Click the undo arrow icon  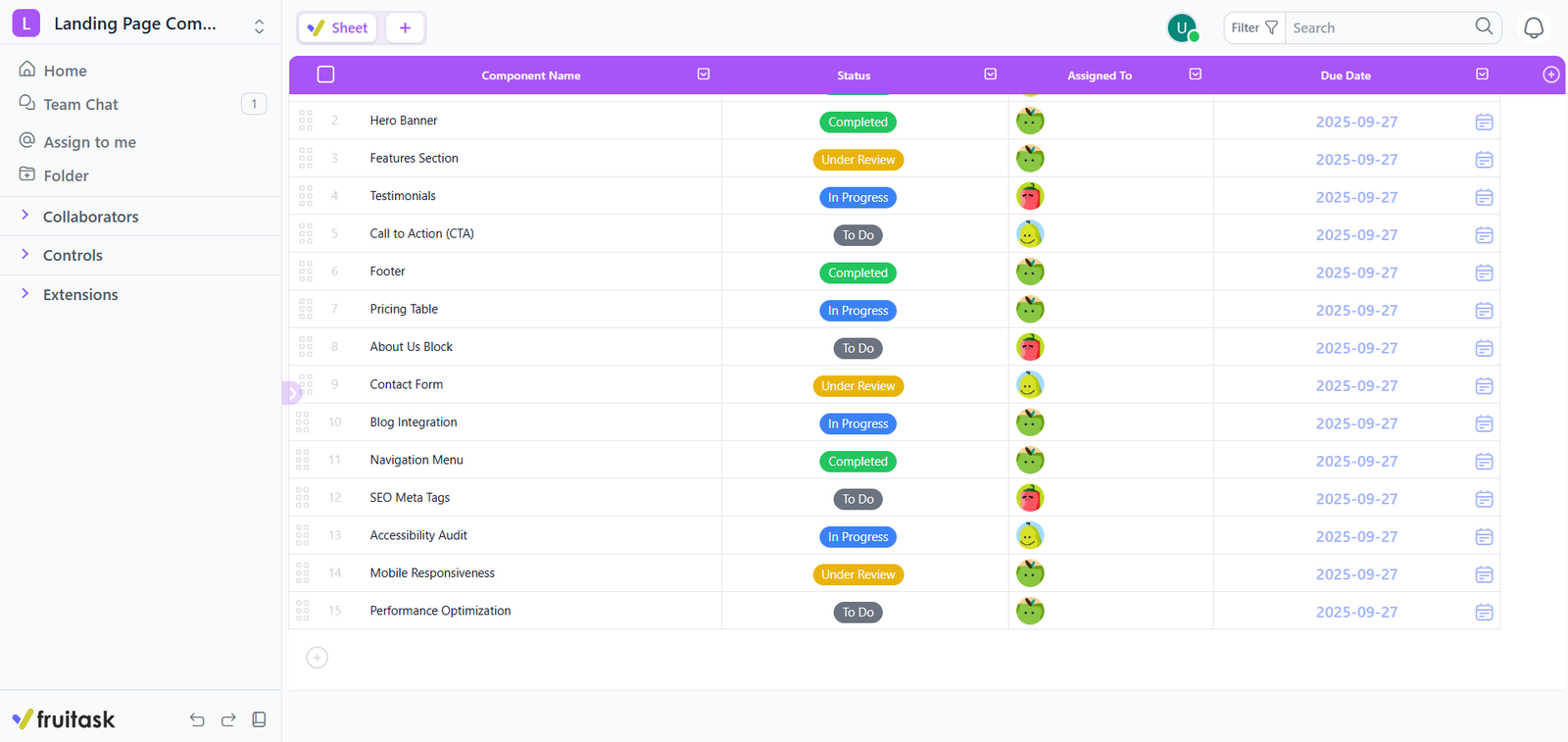click(x=197, y=720)
